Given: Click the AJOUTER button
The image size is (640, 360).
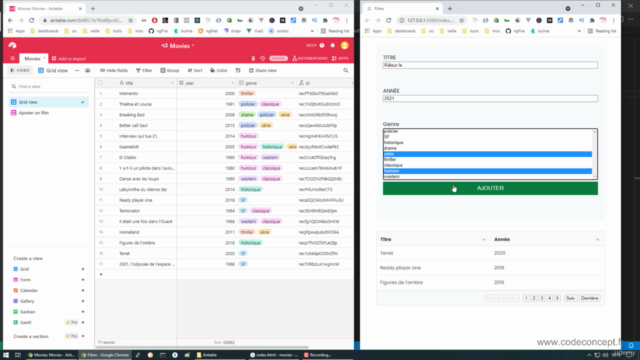Looking at the screenshot, I should point(490,188).
